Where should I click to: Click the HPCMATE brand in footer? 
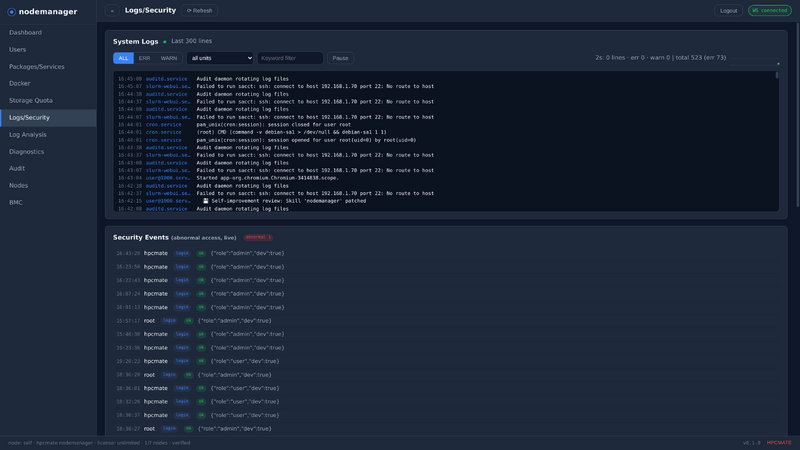coord(779,443)
